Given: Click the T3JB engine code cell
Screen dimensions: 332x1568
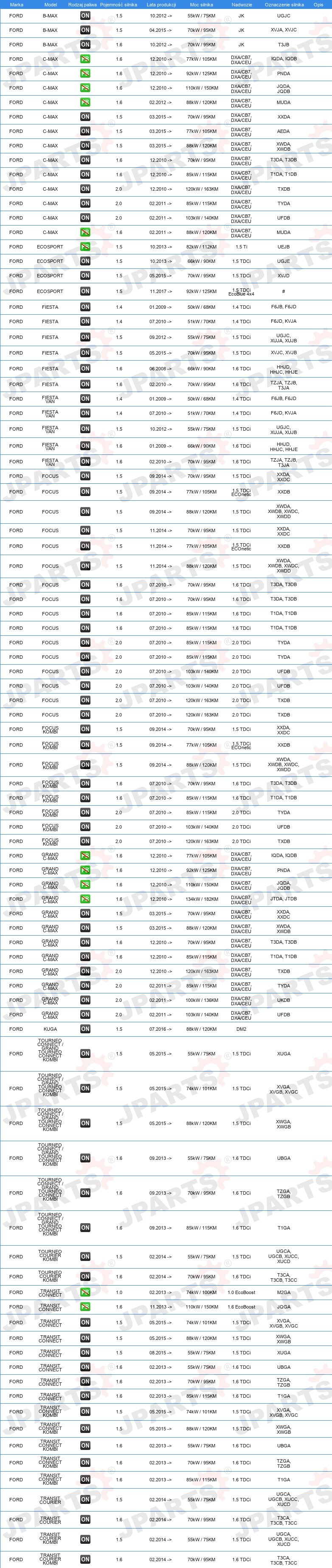Looking at the screenshot, I should tap(283, 45).
